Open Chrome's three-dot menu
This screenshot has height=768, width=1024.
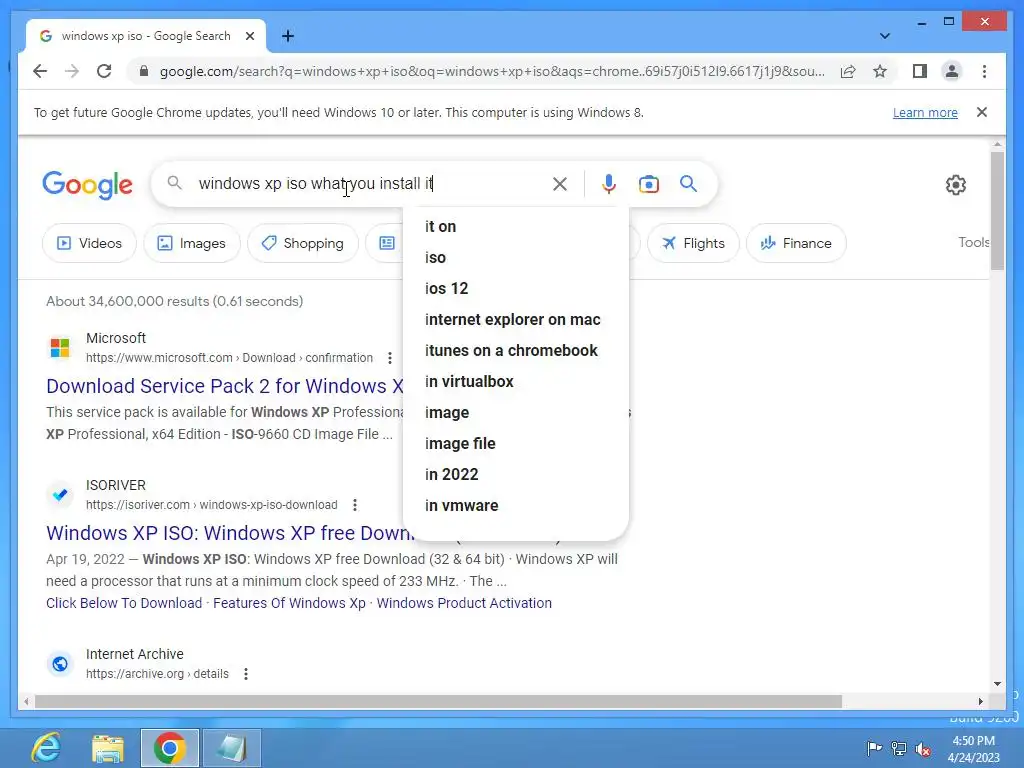pos(984,71)
